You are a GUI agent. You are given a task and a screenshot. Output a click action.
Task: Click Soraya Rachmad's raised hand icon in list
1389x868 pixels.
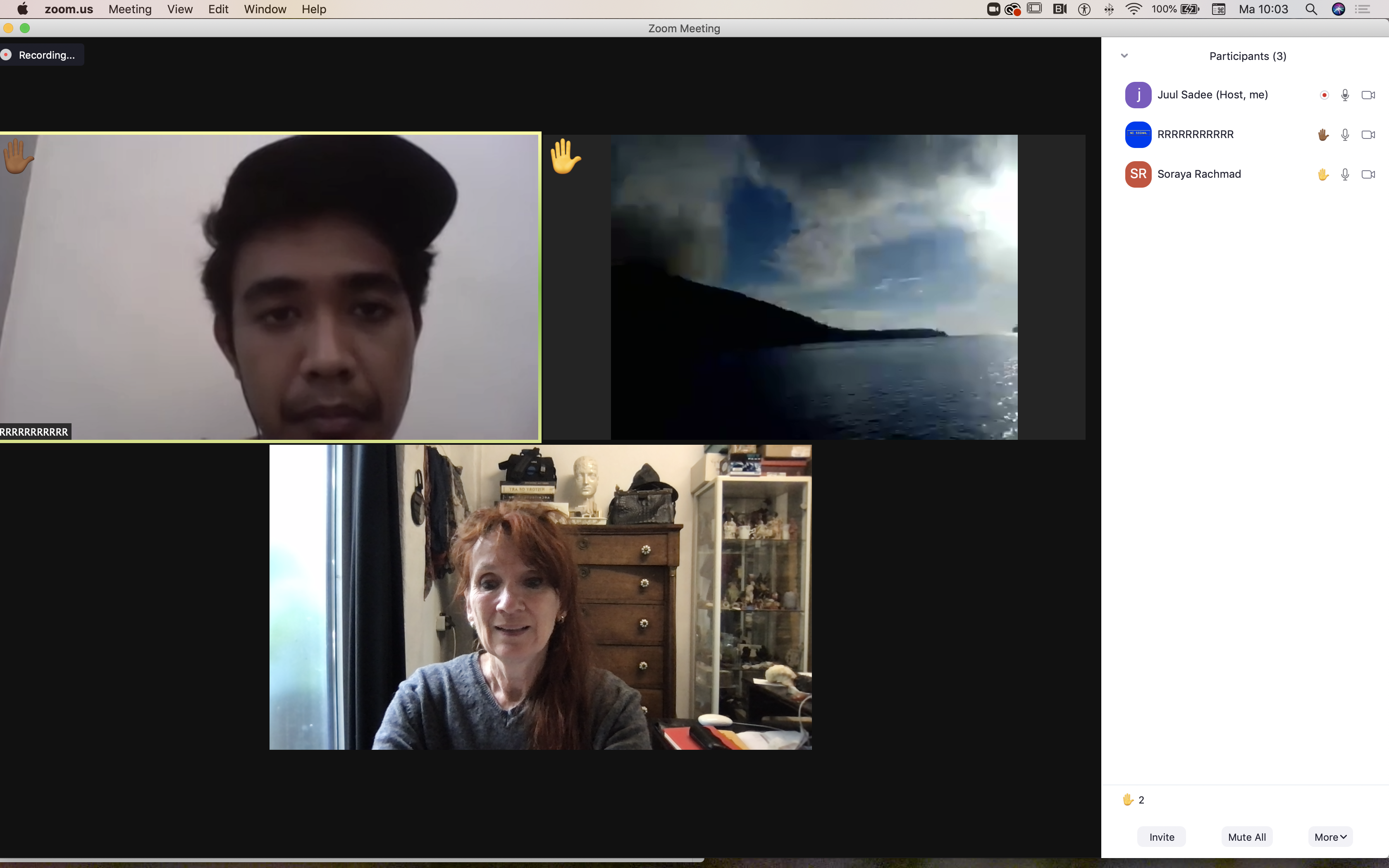tap(1323, 174)
